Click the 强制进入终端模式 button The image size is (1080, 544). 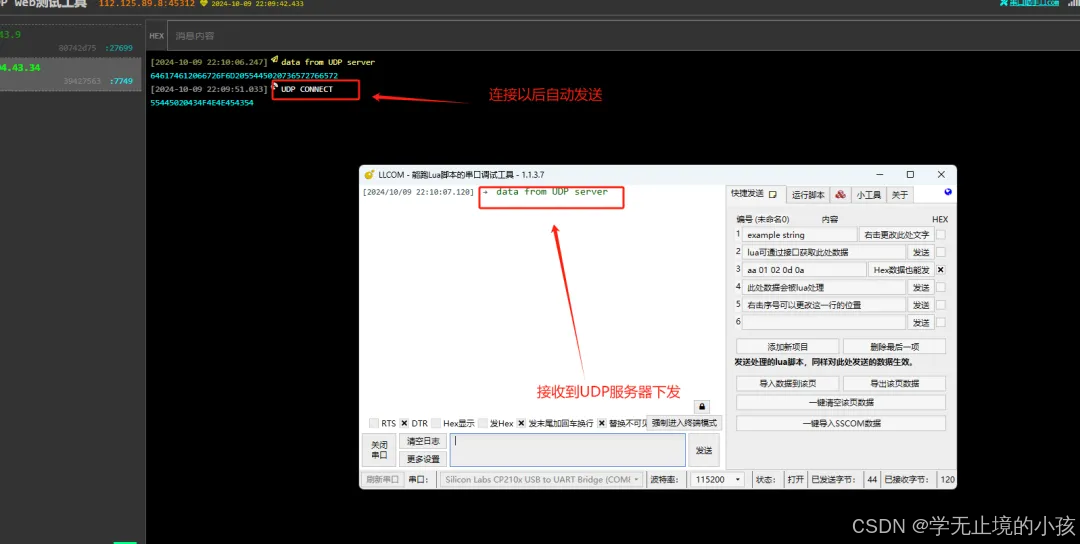click(x=684, y=423)
